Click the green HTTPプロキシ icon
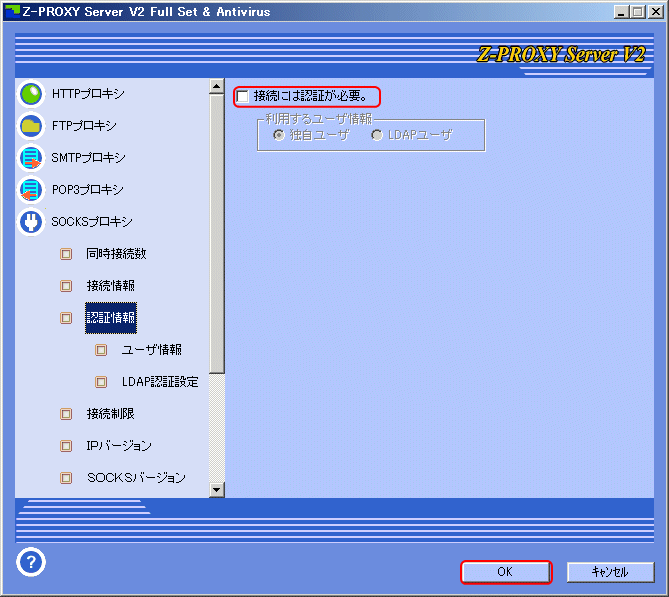 click(31, 94)
